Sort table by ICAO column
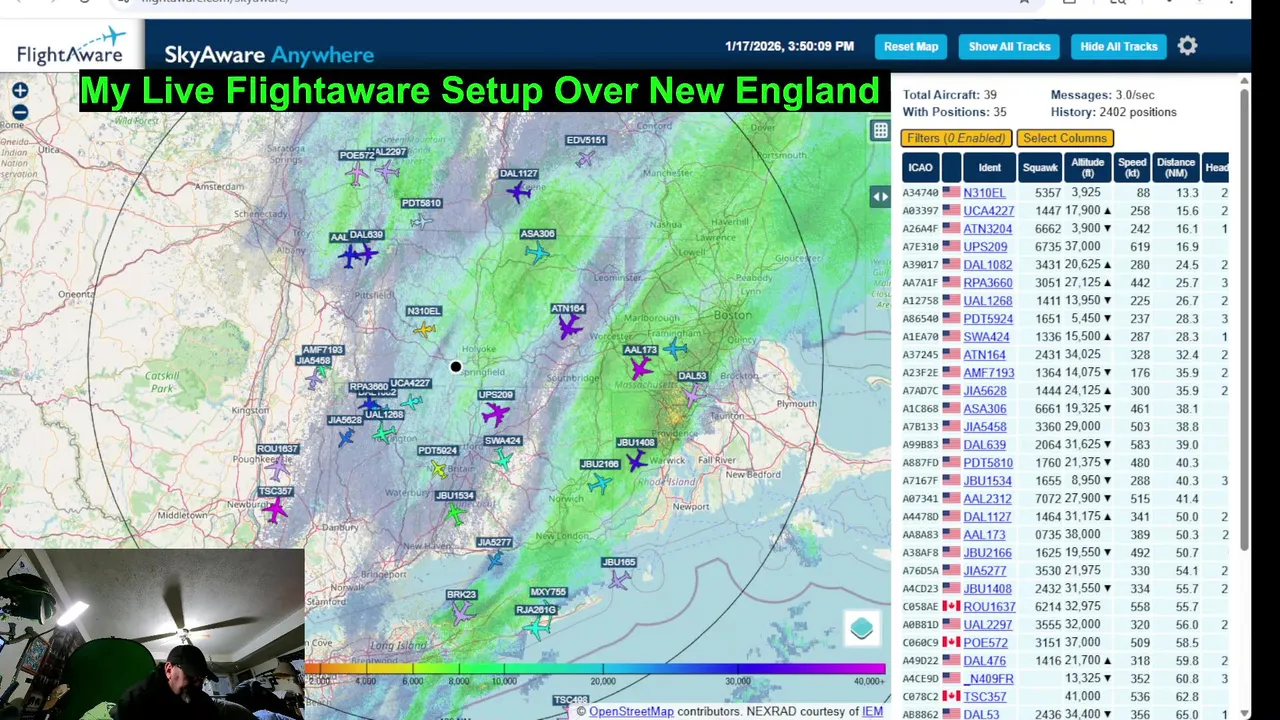Viewport: 1280px width, 720px height. [920, 168]
